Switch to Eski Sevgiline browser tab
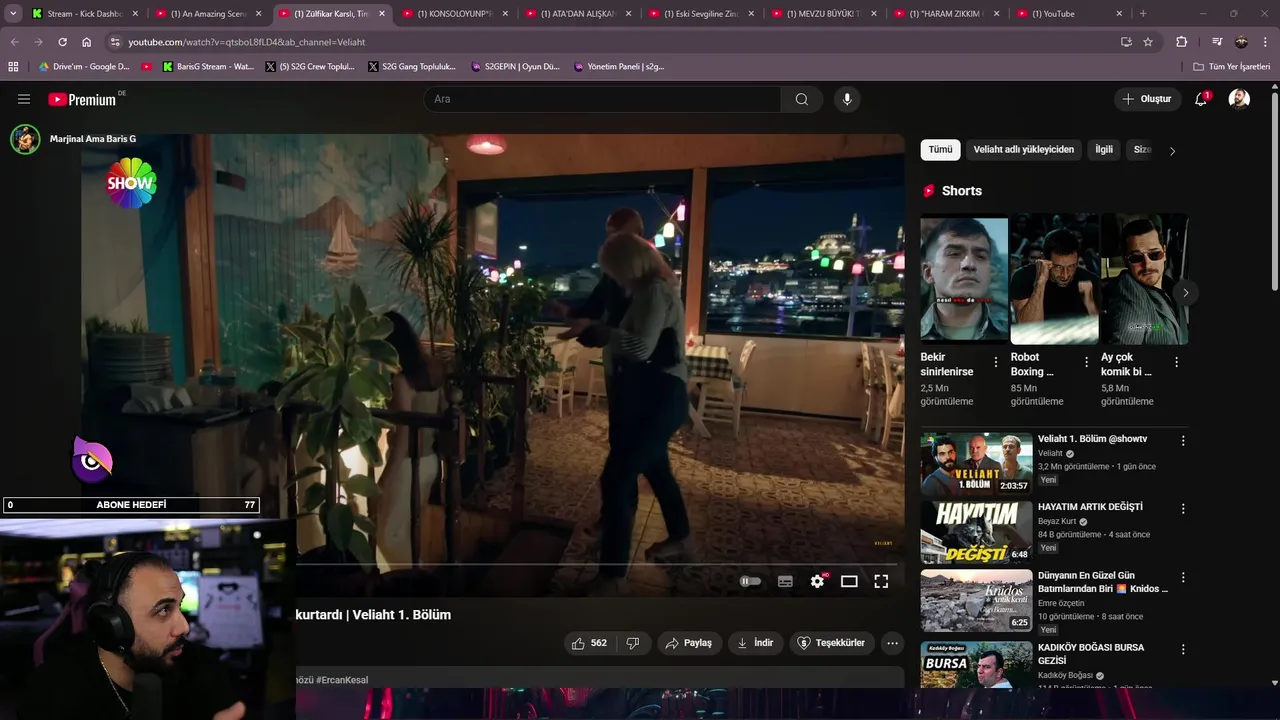Image resolution: width=1280 pixels, height=720 pixels. pos(701,14)
